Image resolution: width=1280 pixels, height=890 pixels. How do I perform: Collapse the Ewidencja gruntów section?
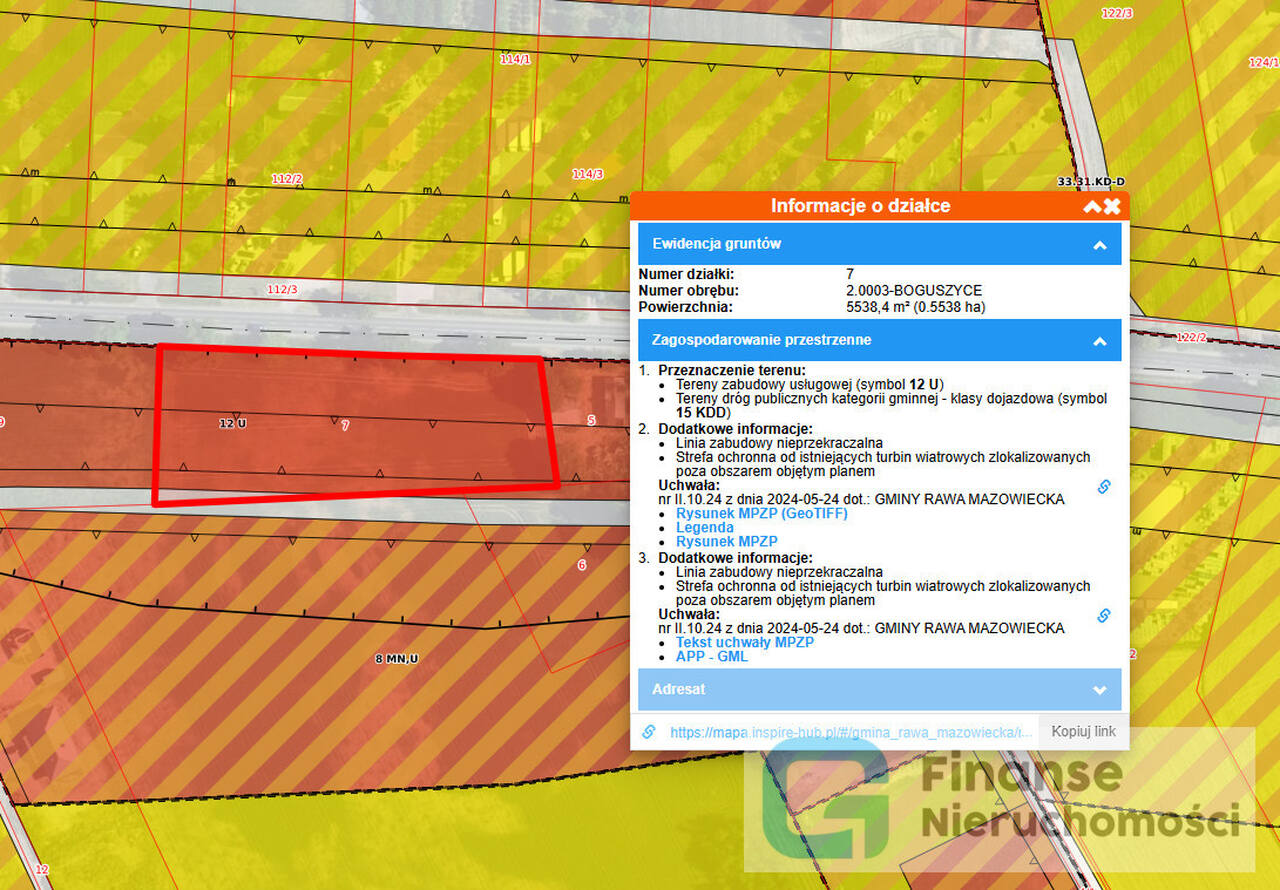tap(1099, 244)
